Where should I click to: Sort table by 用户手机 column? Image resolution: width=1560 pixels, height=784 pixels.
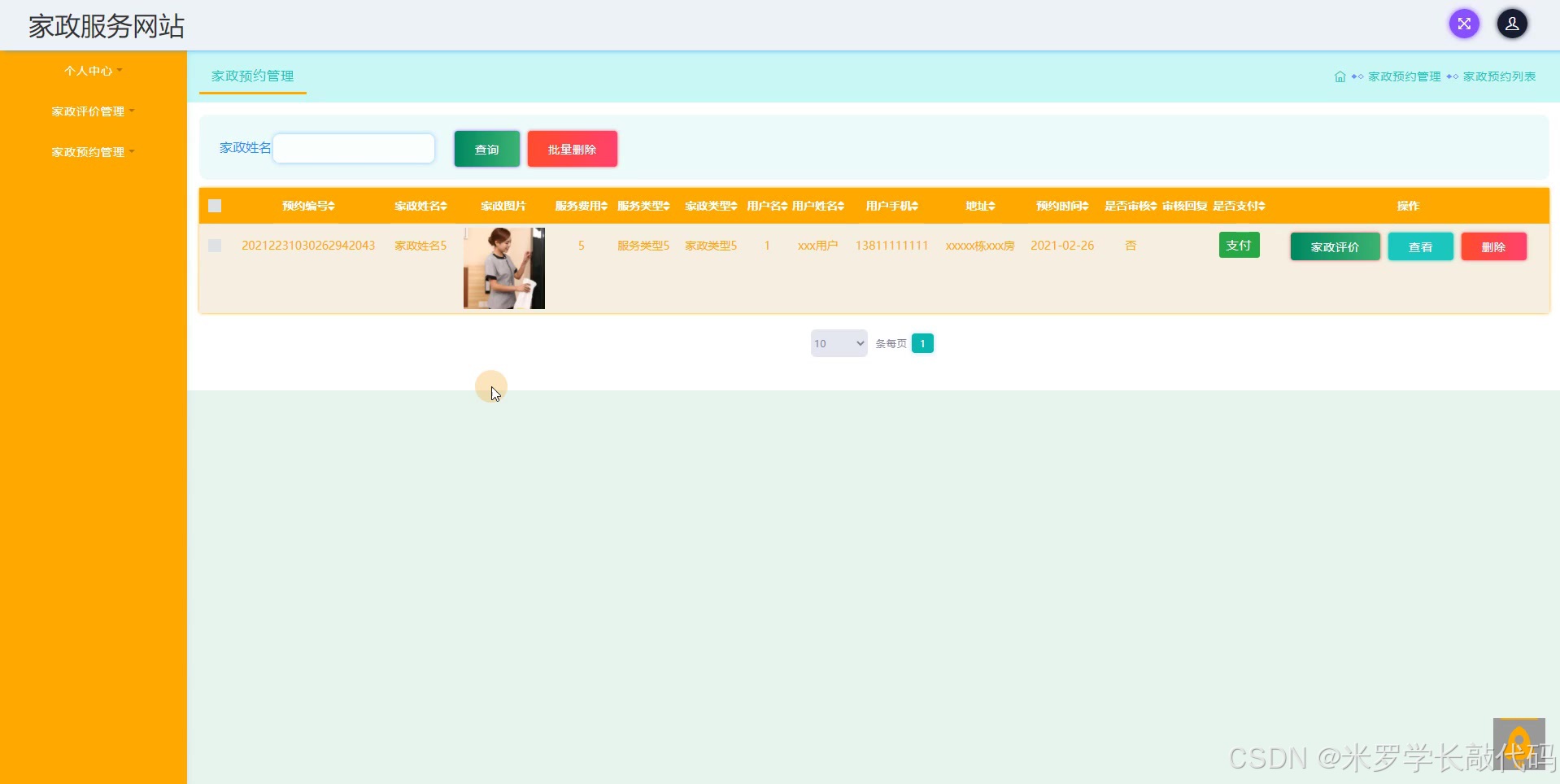tap(891, 206)
